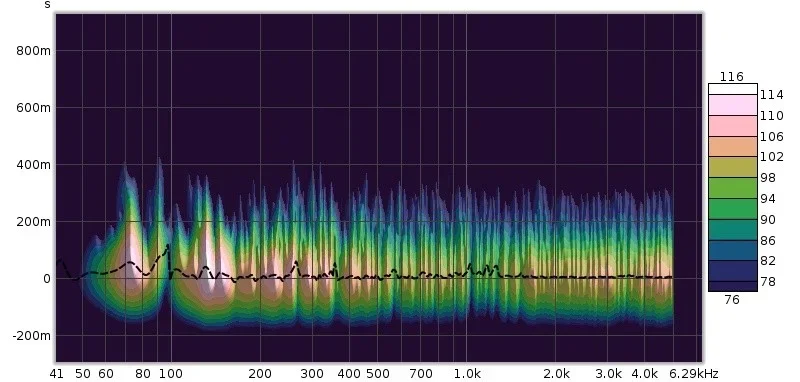Click the s unit label above time axis
Image resolution: width=800 pixels, height=382 pixels.
47,5
